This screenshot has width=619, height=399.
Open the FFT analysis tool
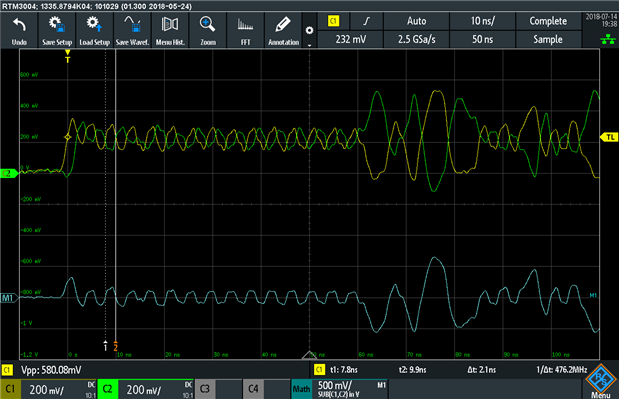(245, 30)
